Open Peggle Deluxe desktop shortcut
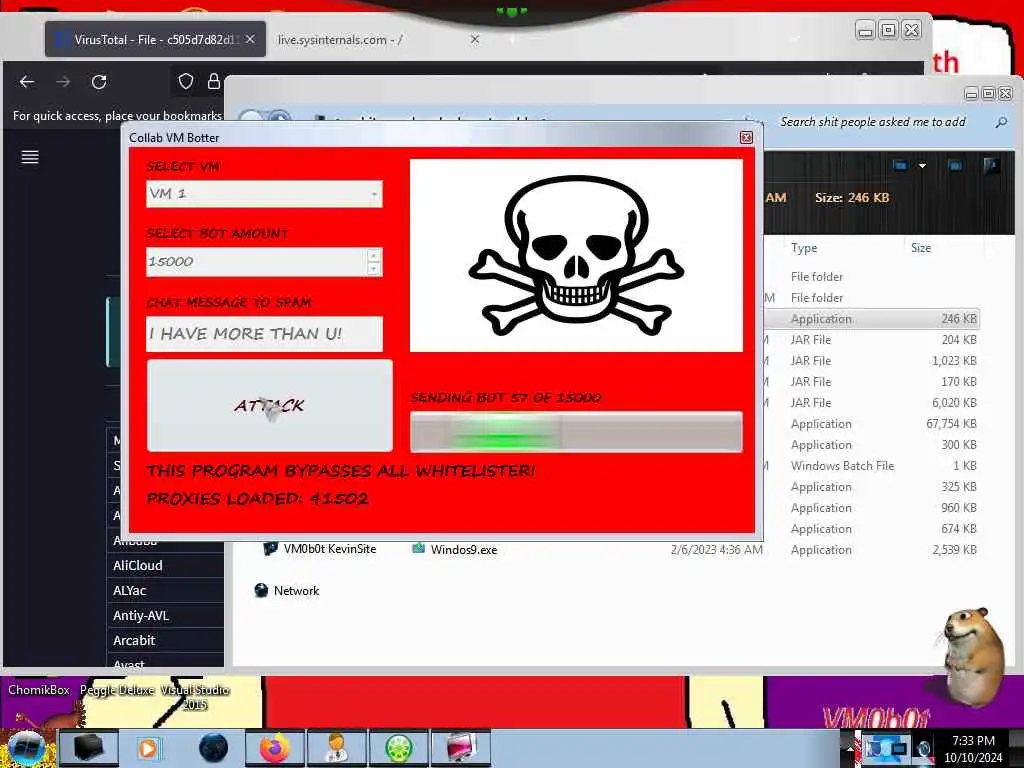The image size is (1024, 768). tap(117, 690)
